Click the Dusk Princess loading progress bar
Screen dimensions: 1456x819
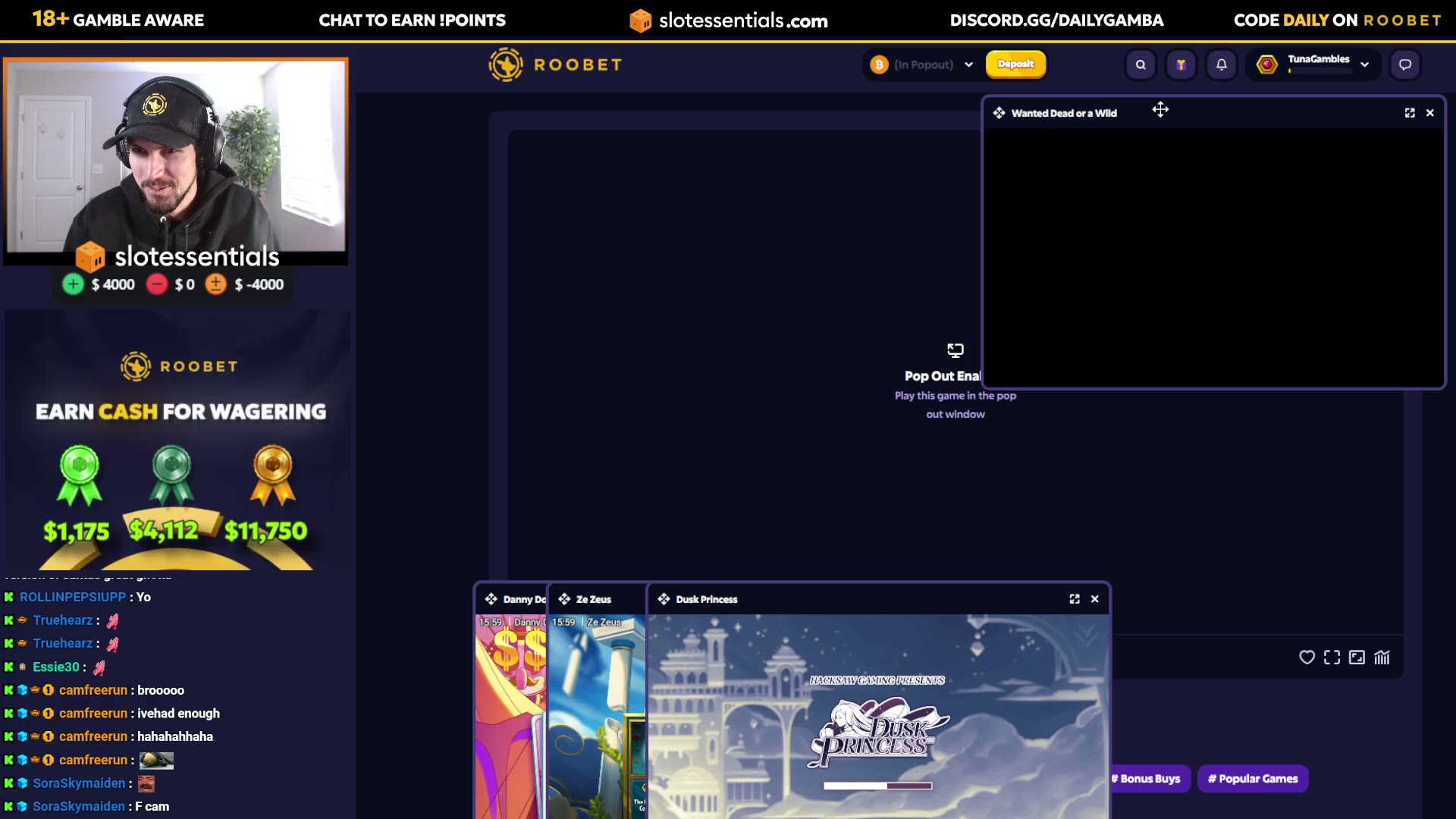click(878, 786)
